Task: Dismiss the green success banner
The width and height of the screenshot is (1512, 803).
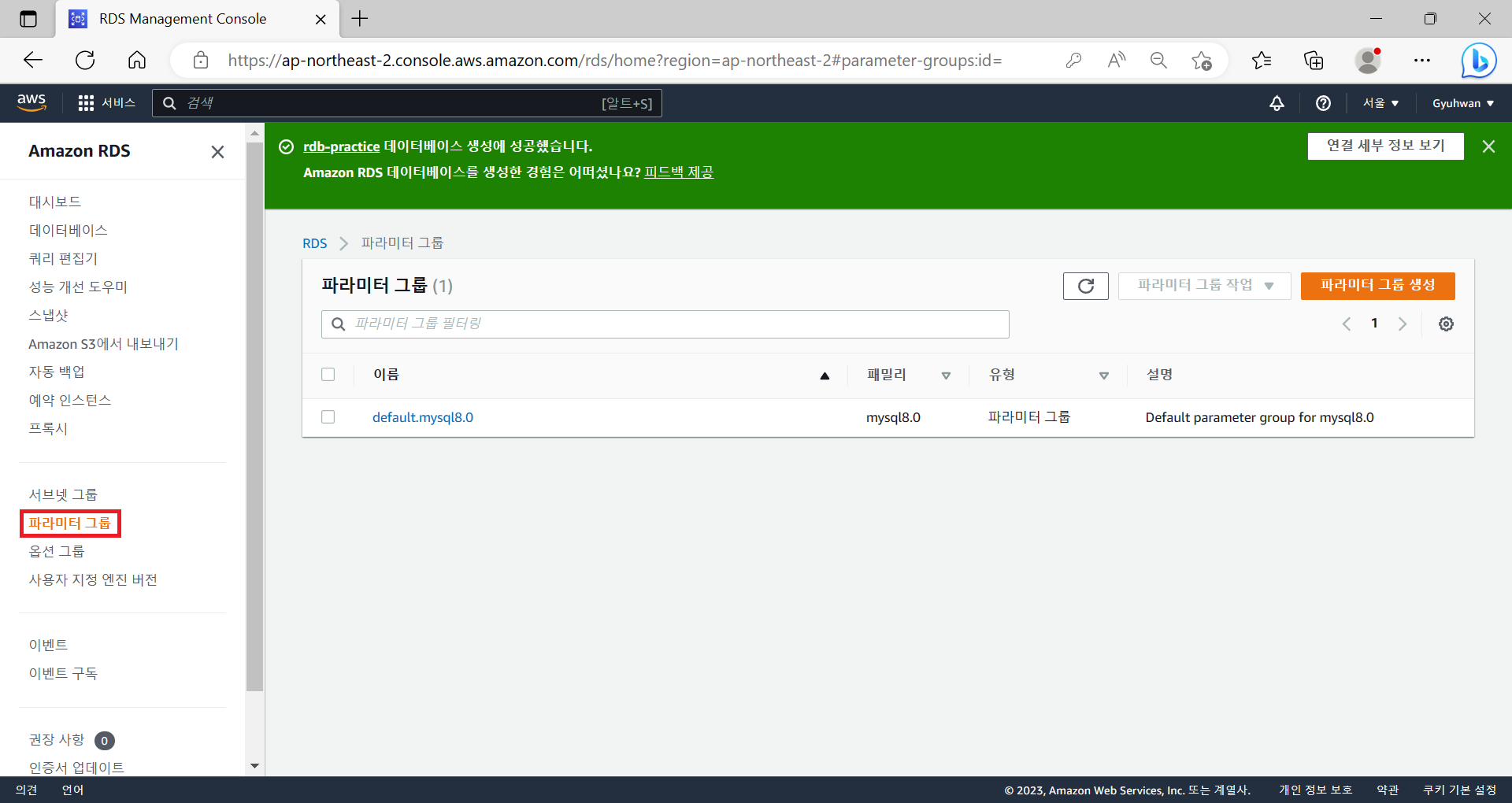Action: point(1488,146)
